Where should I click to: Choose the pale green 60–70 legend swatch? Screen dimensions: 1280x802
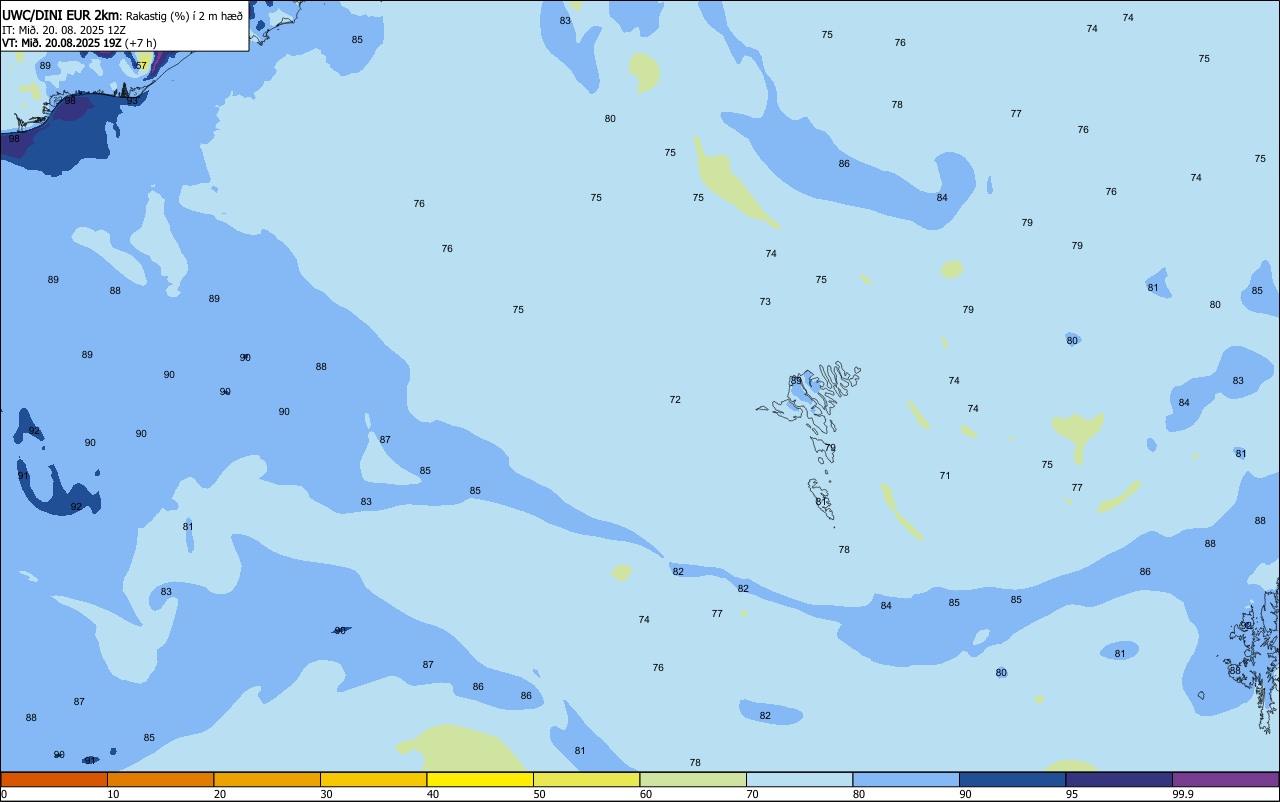(x=693, y=779)
